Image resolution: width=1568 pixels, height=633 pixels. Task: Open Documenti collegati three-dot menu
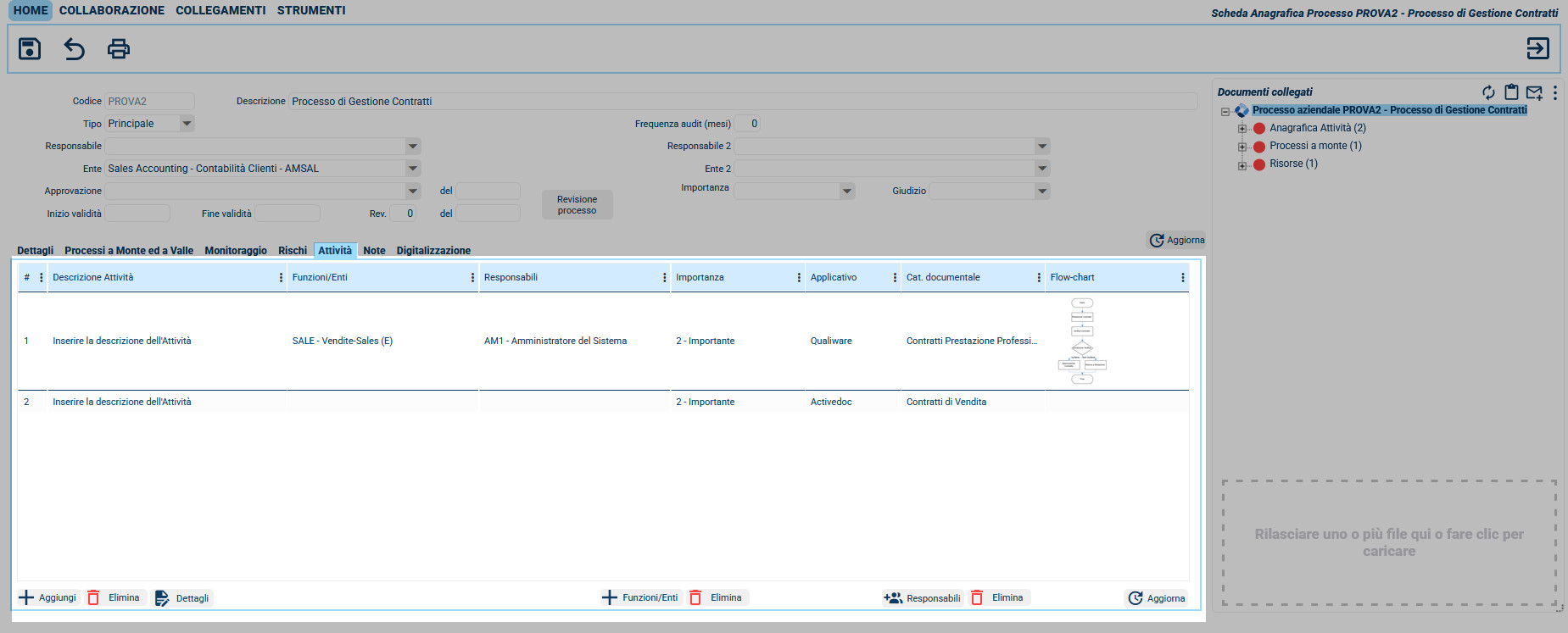(x=1554, y=92)
